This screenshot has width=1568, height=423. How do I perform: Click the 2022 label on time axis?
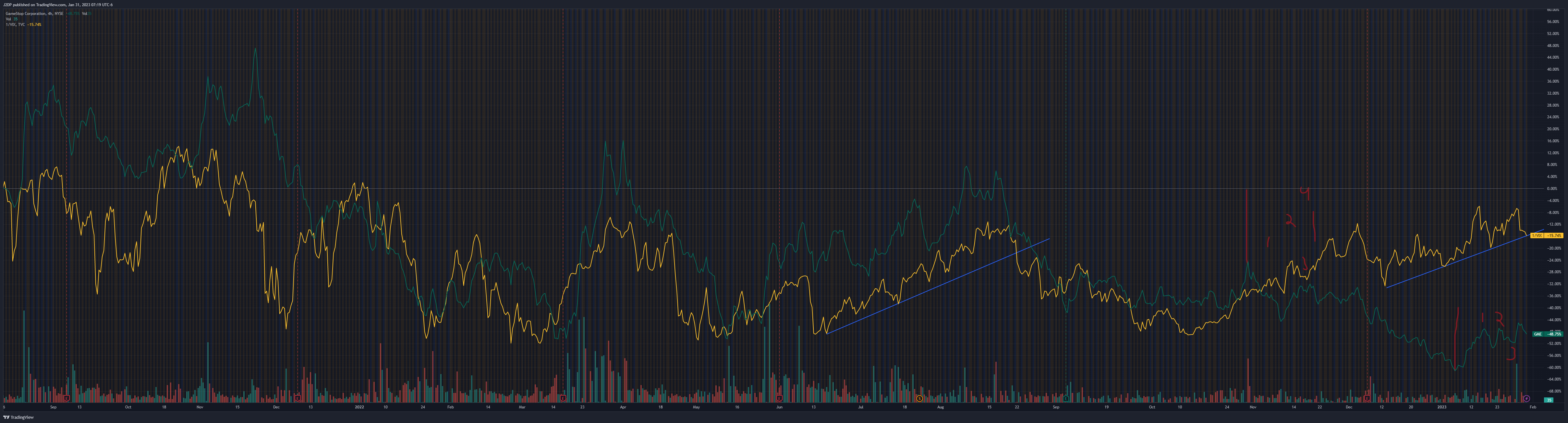point(359,406)
